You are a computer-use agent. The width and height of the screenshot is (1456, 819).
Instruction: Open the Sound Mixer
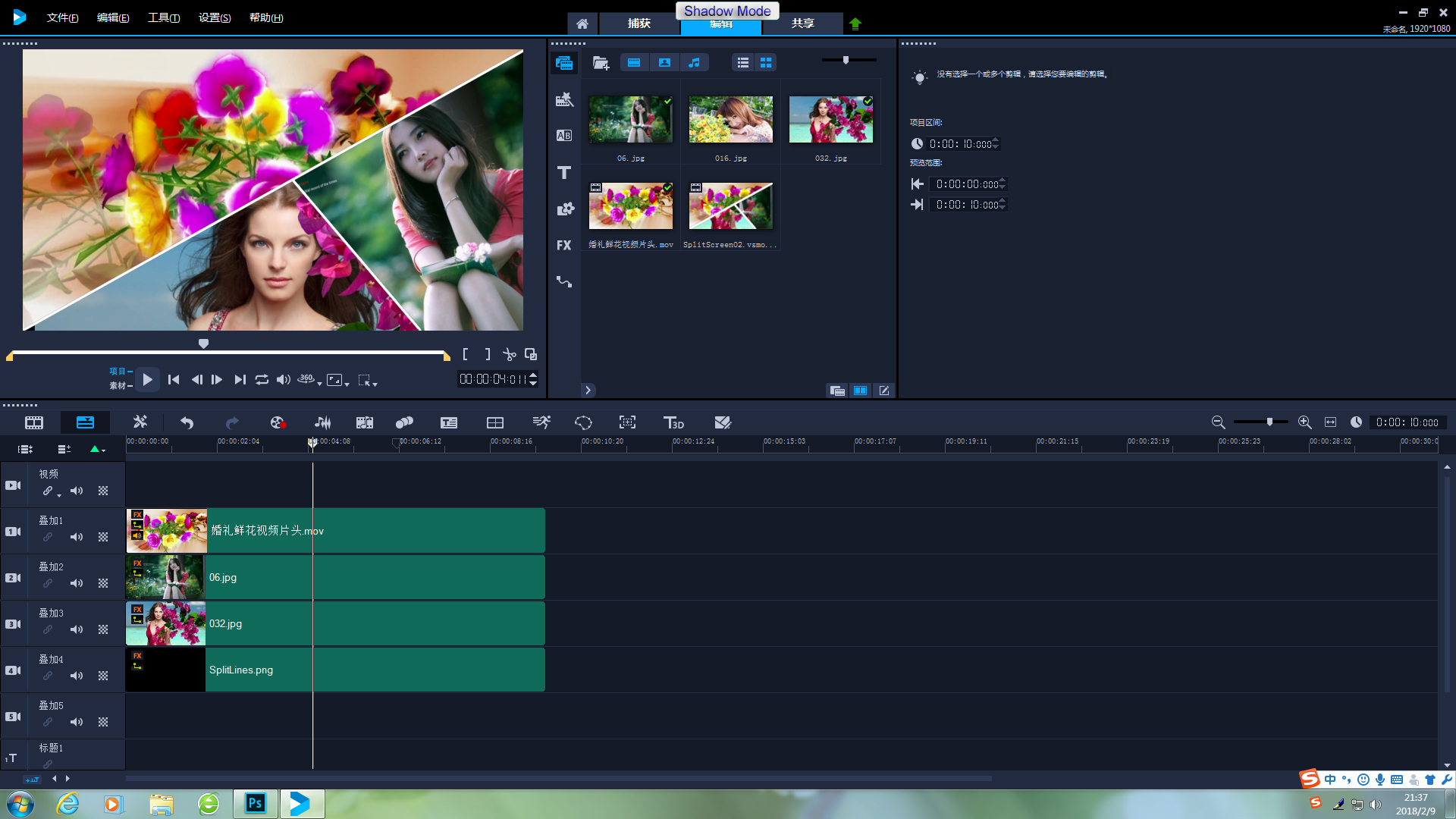323,422
